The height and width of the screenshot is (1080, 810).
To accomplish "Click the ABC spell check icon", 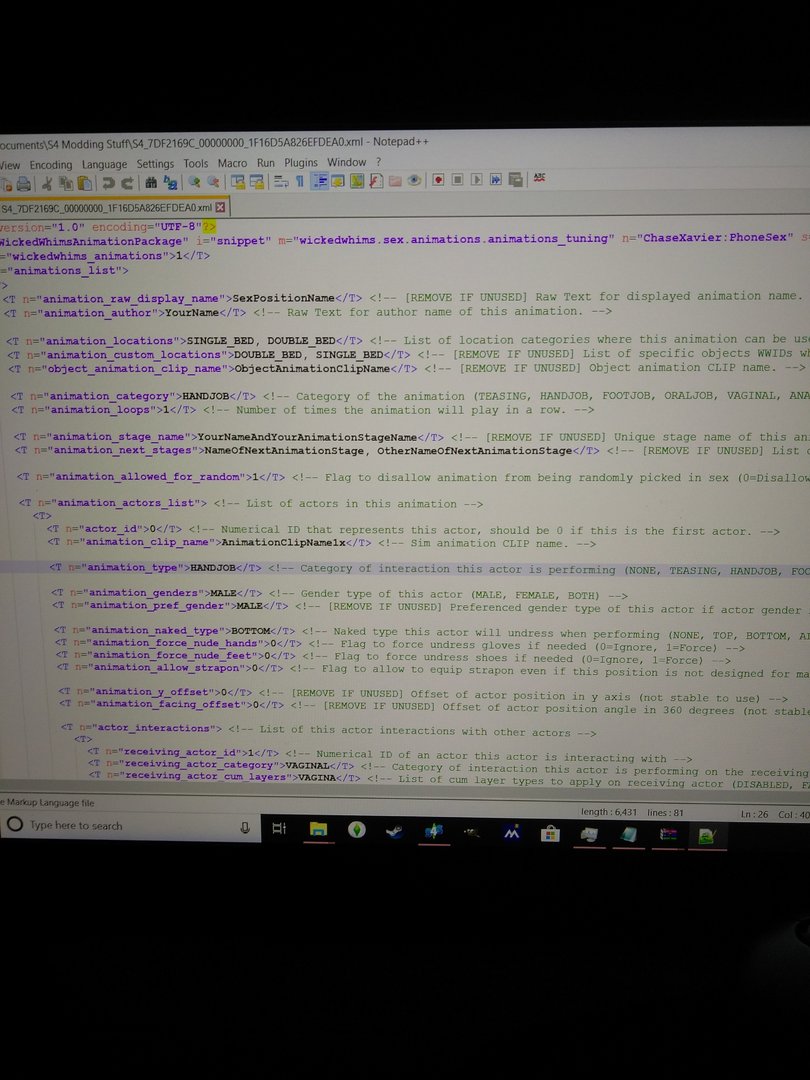I will (539, 178).
